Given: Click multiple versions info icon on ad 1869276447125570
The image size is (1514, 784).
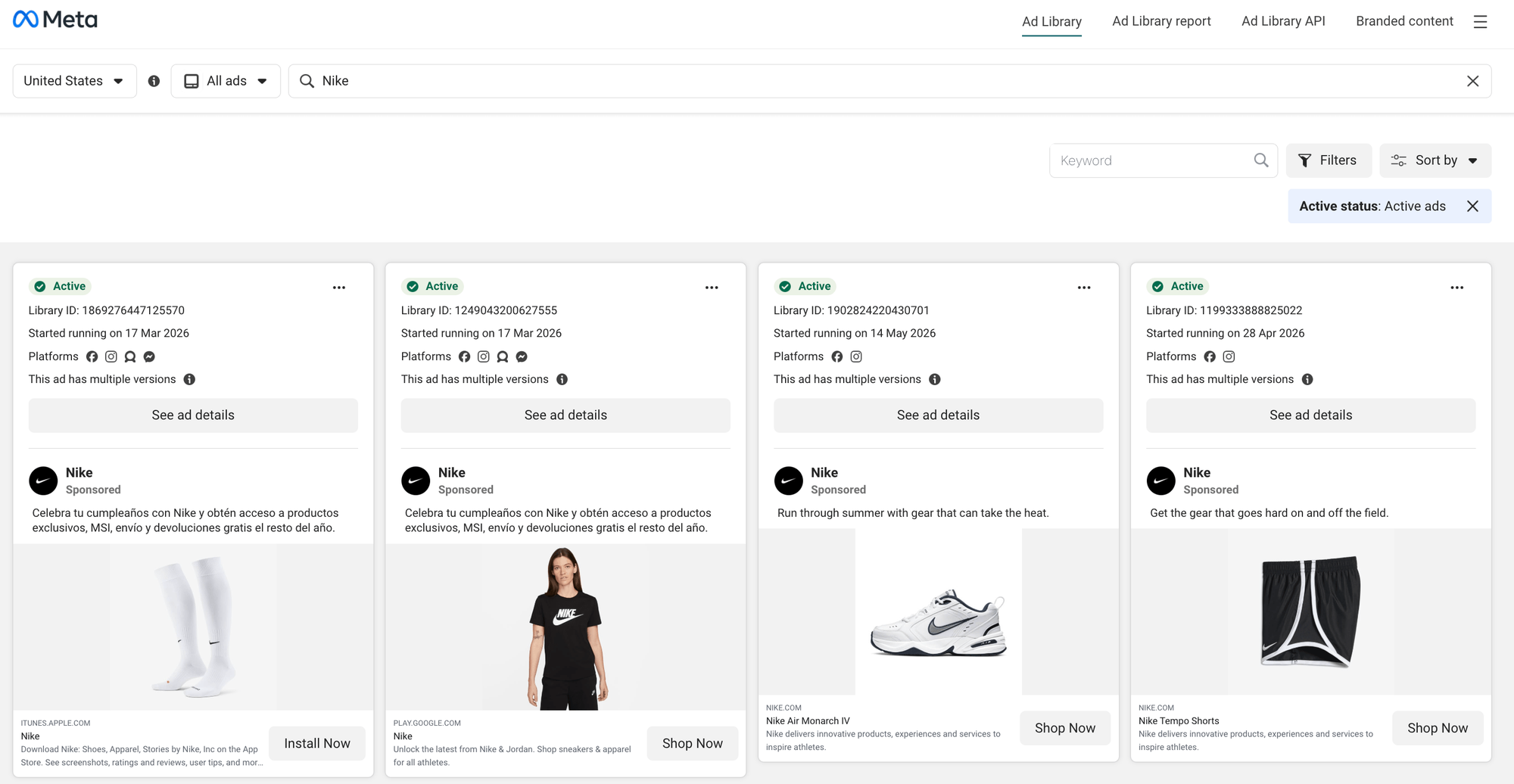Looking at the screenshot, I should (189, 379).
